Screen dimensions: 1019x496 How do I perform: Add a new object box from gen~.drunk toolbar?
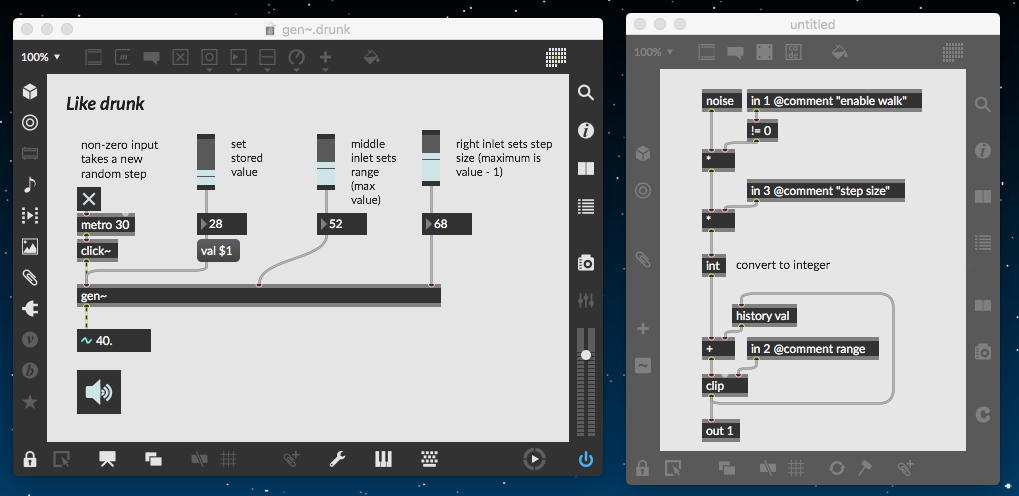pos(94,57)
